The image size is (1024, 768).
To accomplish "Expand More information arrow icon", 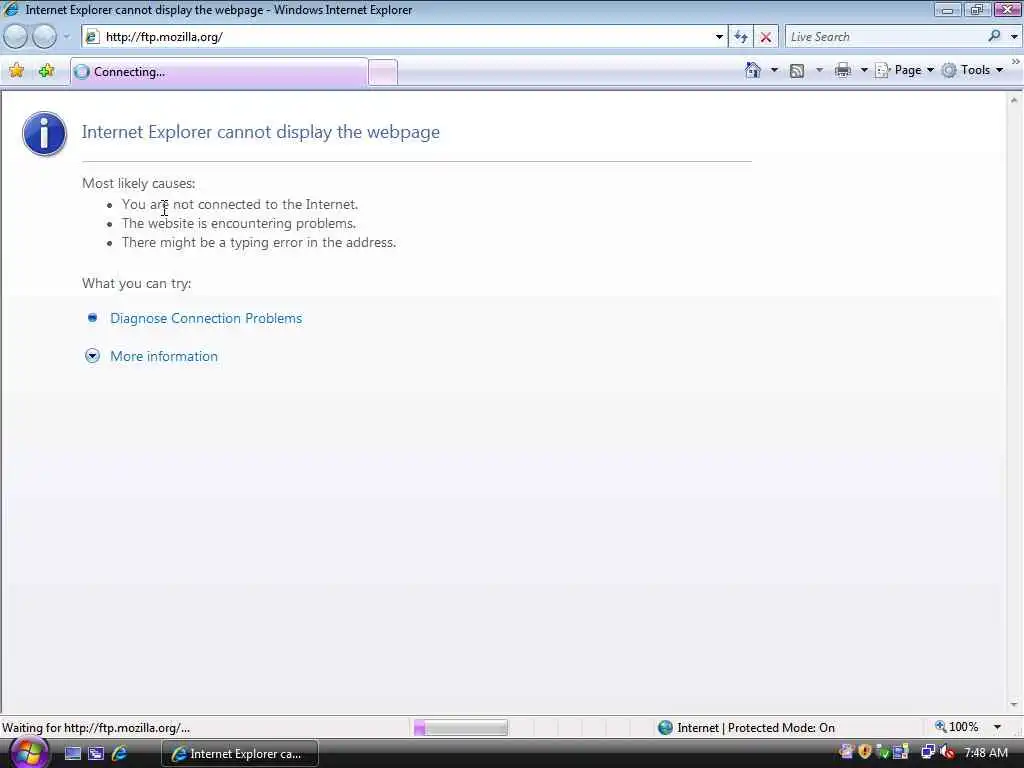I will [93, 356].
